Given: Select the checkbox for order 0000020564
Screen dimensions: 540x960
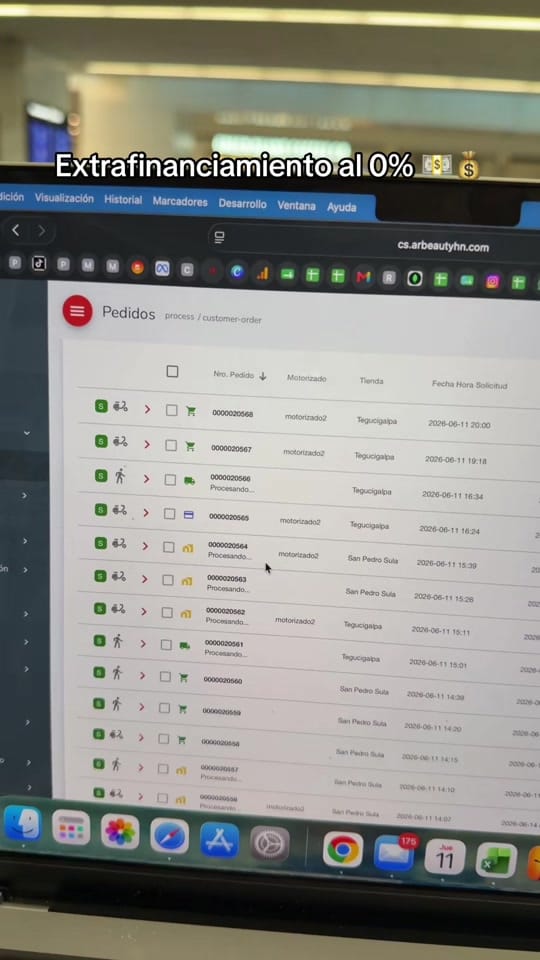Looking at the screenshot, I should coord(168,547).
